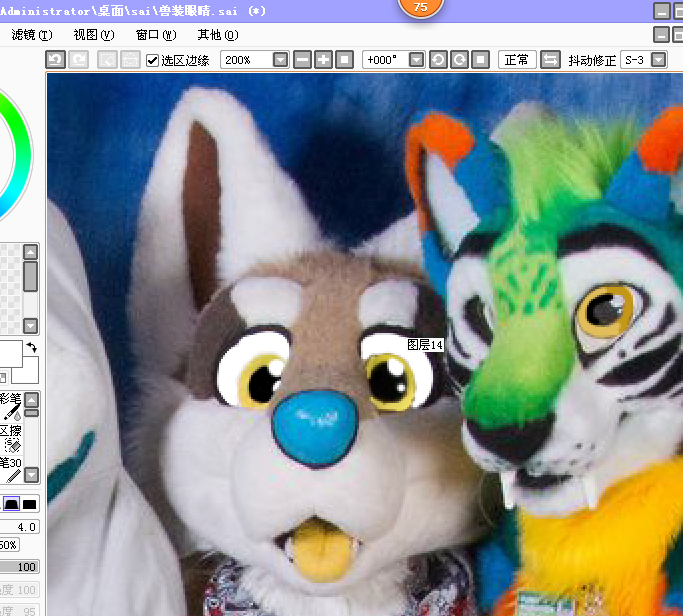Reset the zoom with the square button after plus
This screenshot has height=616, width=683.
(x=344, y=60)
